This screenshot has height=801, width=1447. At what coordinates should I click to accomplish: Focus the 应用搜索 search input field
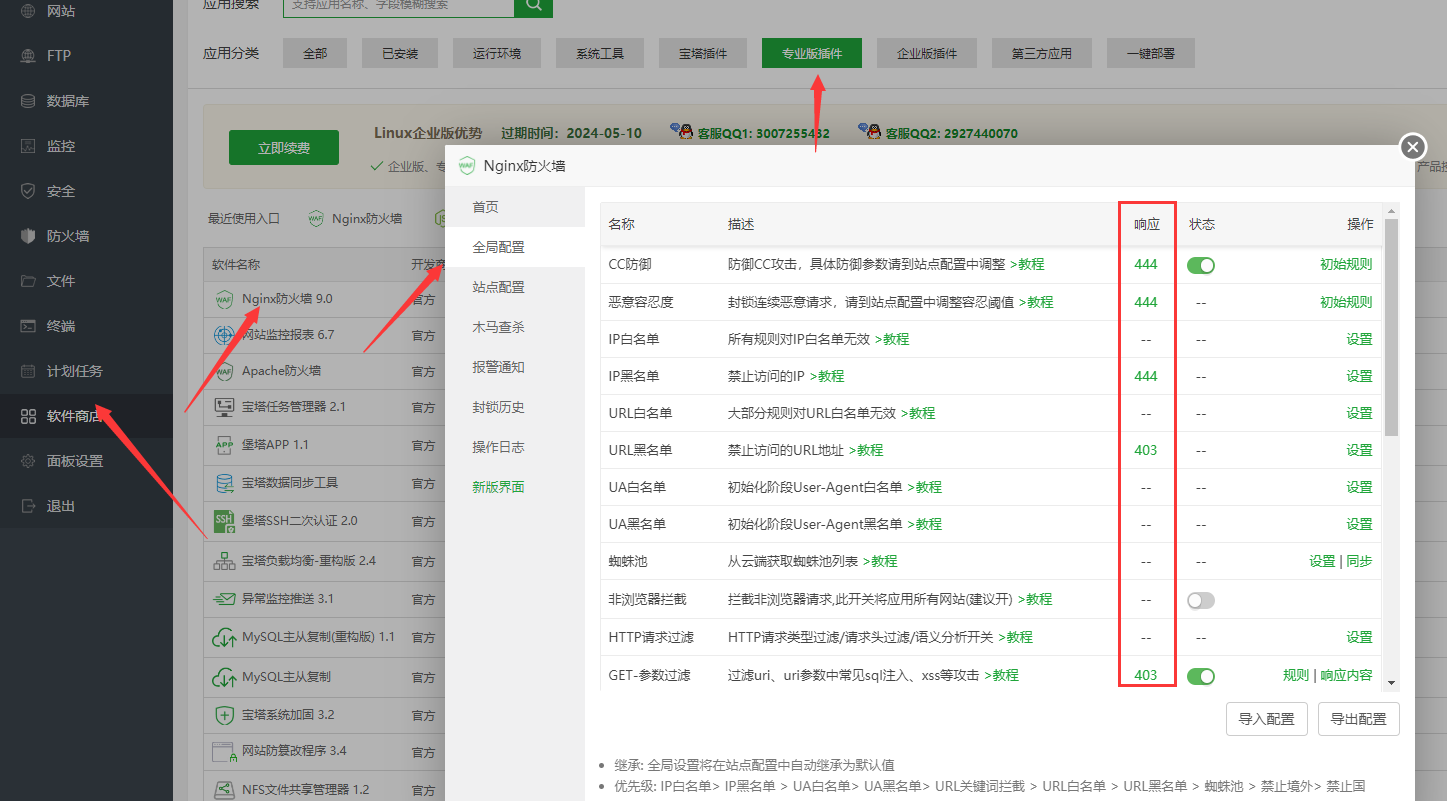click(399, 5)
